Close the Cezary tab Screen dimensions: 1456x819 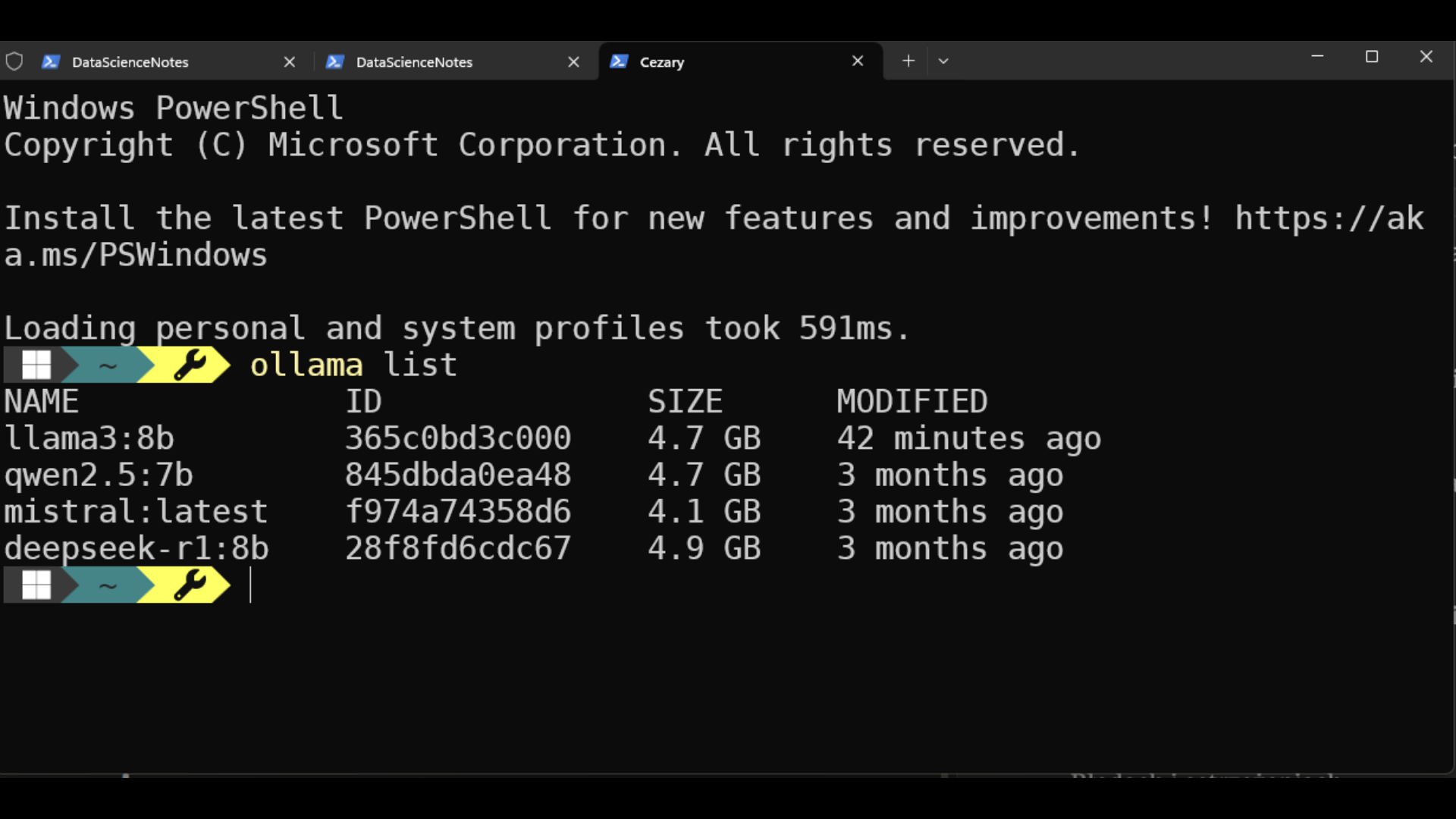pyautogui.click(x=858, y=61)
